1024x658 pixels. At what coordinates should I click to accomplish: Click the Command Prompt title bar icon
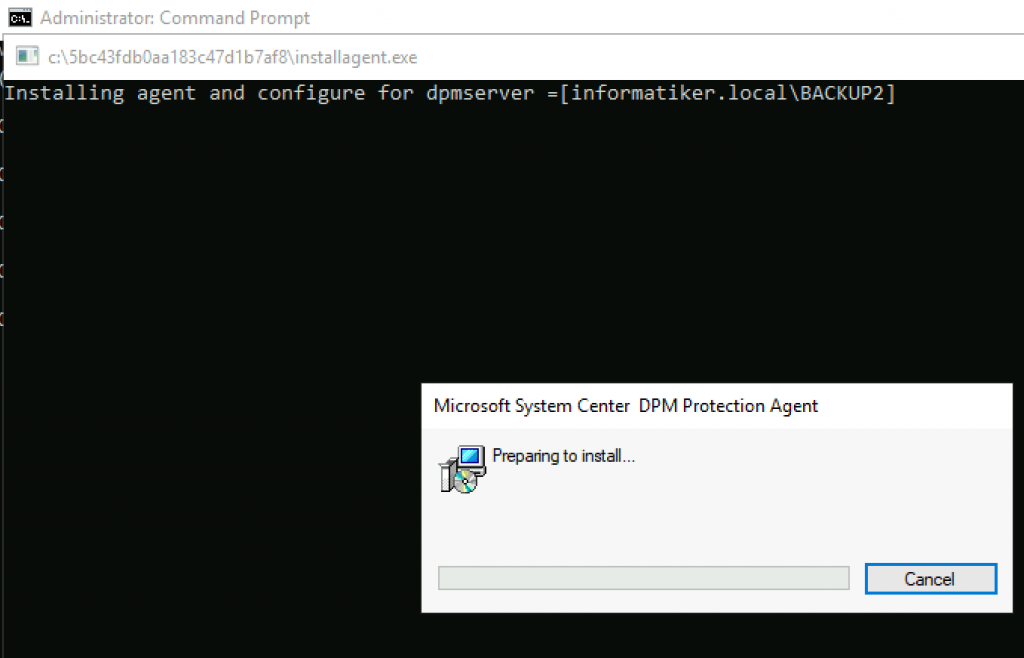[x=20, y=18]
